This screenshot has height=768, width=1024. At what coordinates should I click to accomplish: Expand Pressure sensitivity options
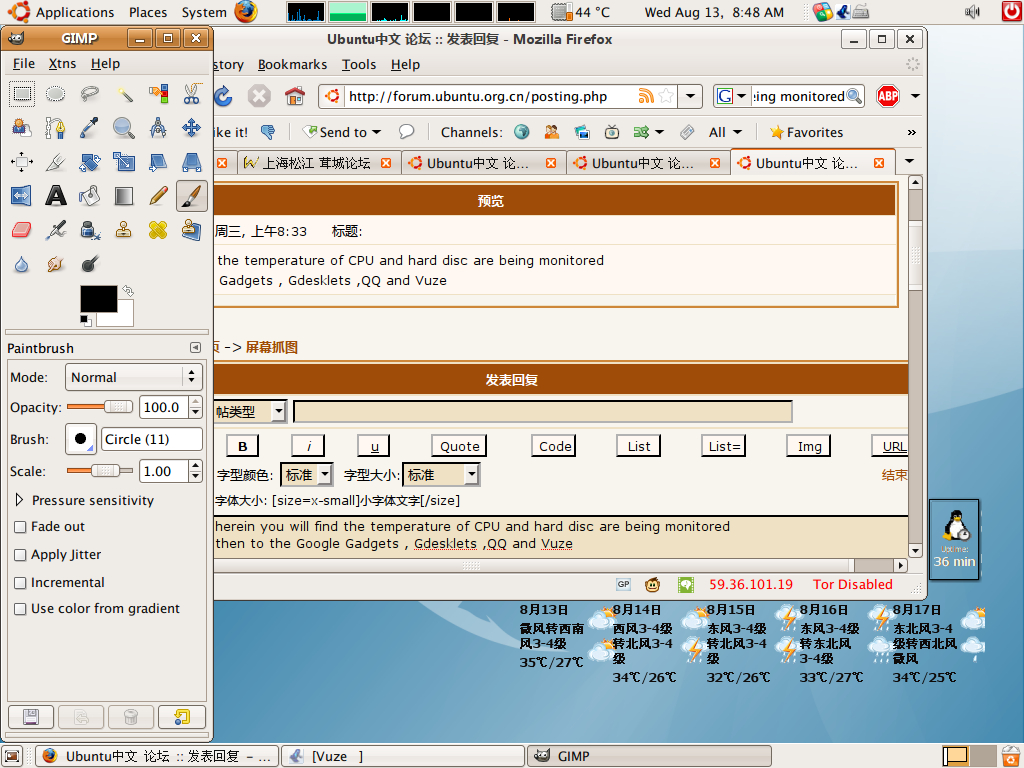pyautogui.click(x=19, y=500)
